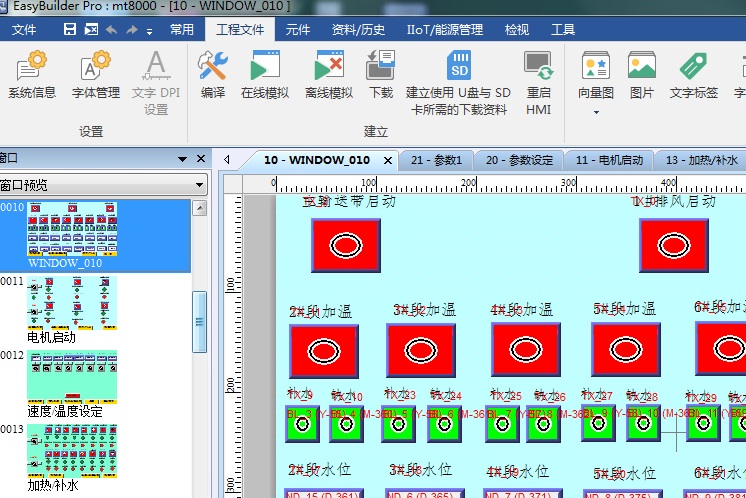
Task: Open the 系统信息 system settings
Action: click(x=32, y=76)
